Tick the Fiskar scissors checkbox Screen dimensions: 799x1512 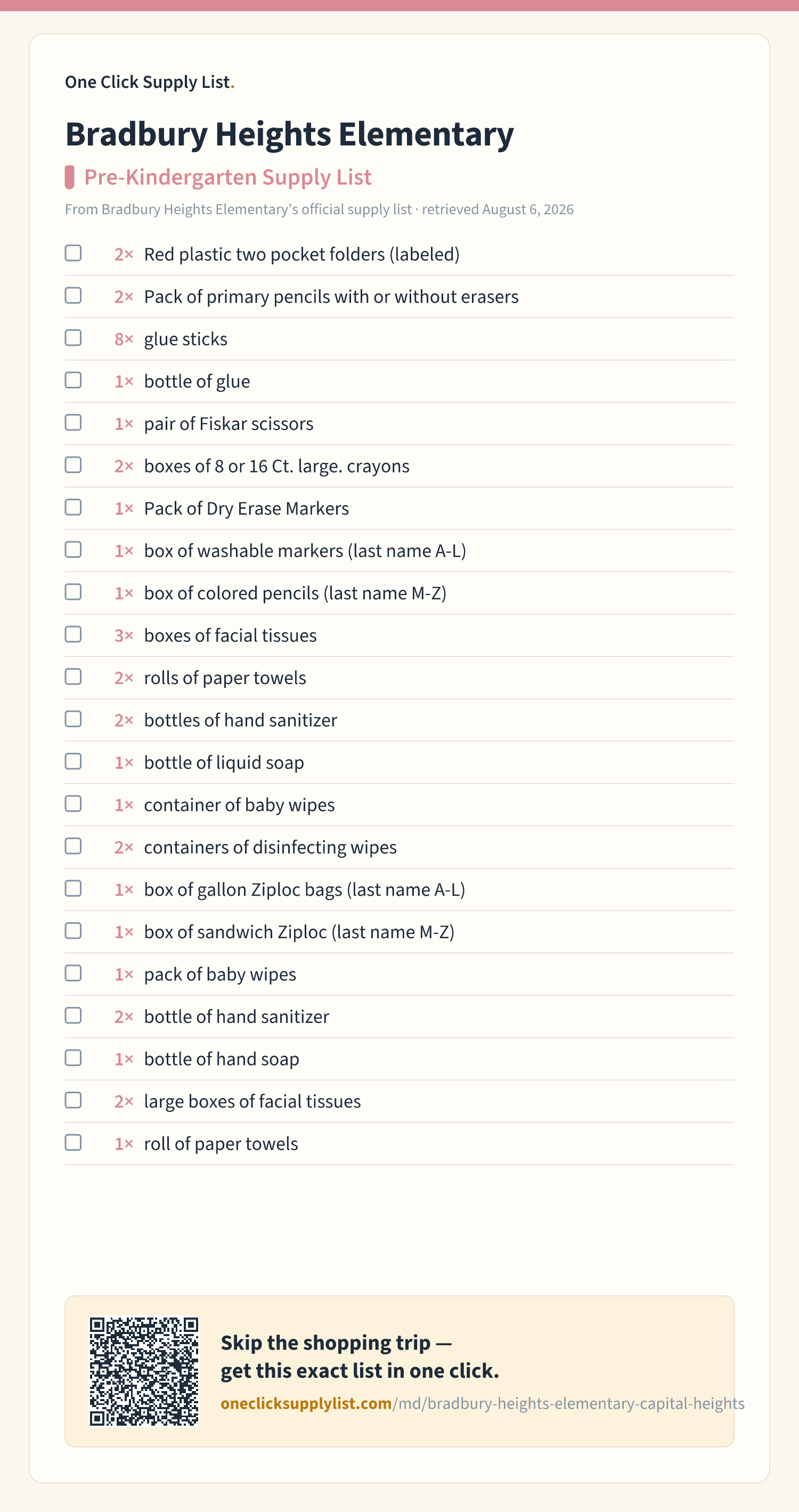[x=74, y=422]
